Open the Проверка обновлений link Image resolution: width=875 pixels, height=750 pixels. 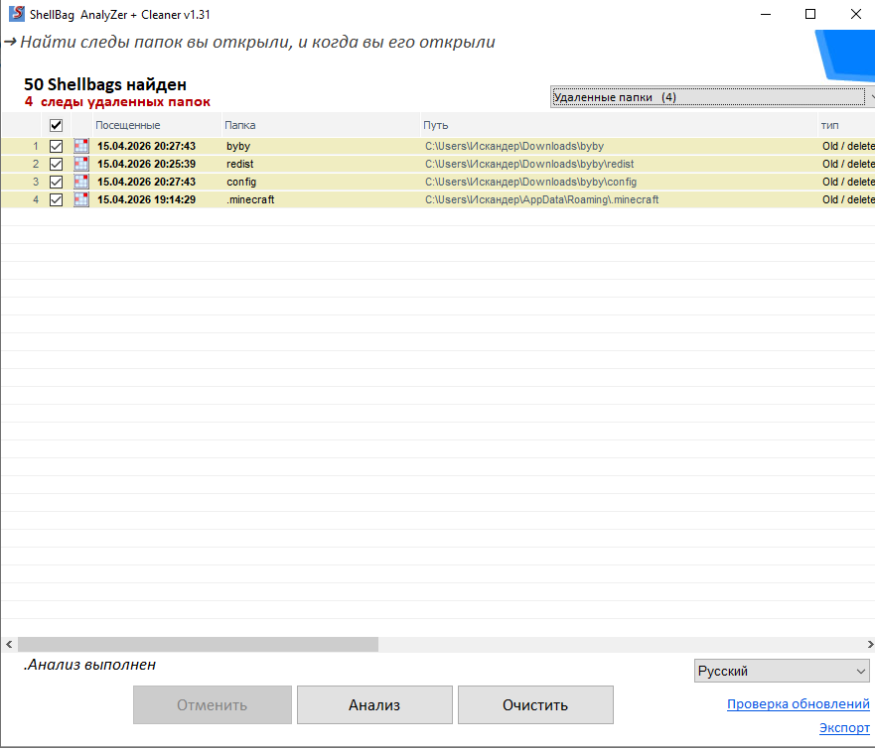pos(798,704)
